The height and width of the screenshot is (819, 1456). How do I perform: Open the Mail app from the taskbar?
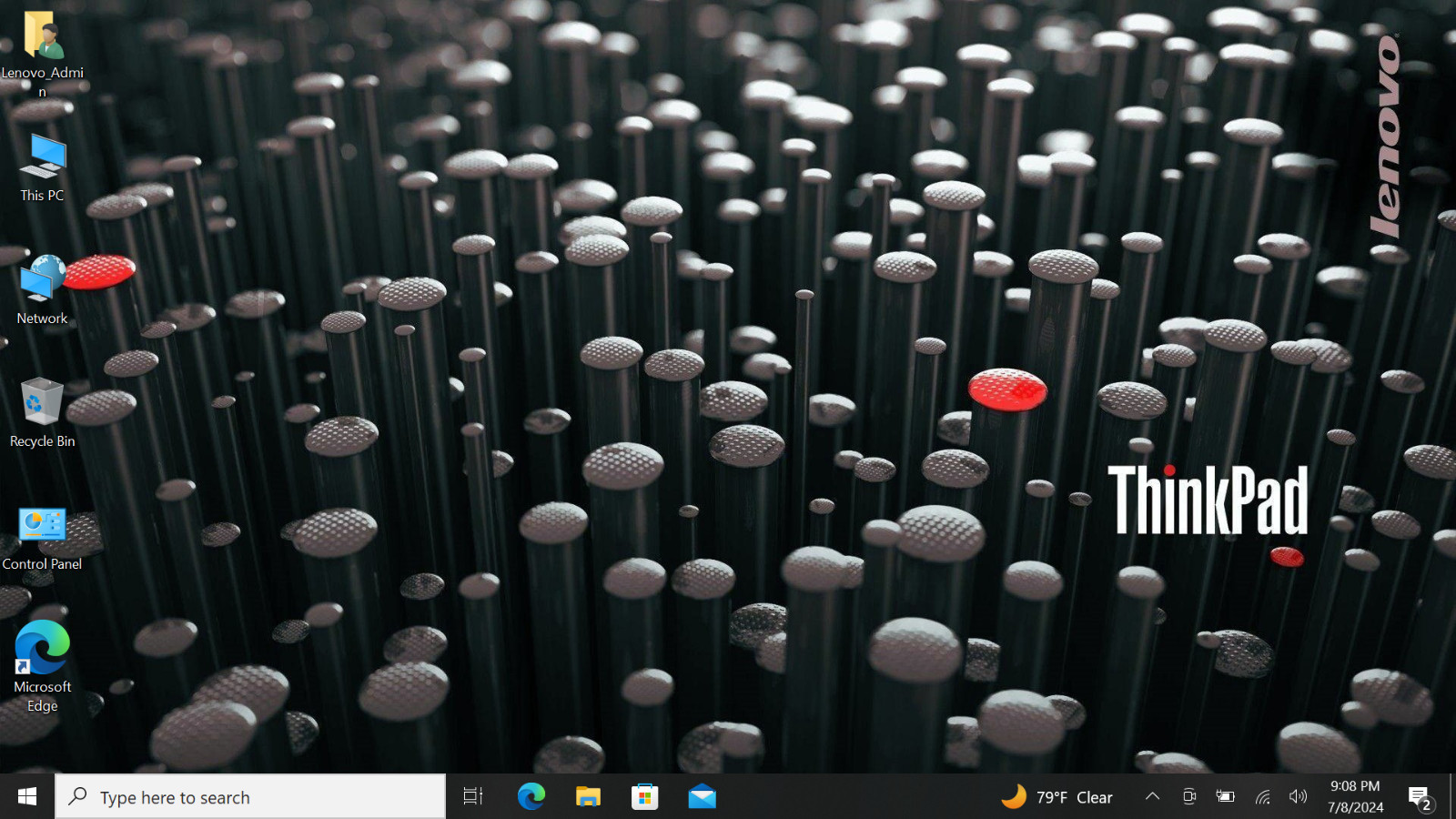703,797
